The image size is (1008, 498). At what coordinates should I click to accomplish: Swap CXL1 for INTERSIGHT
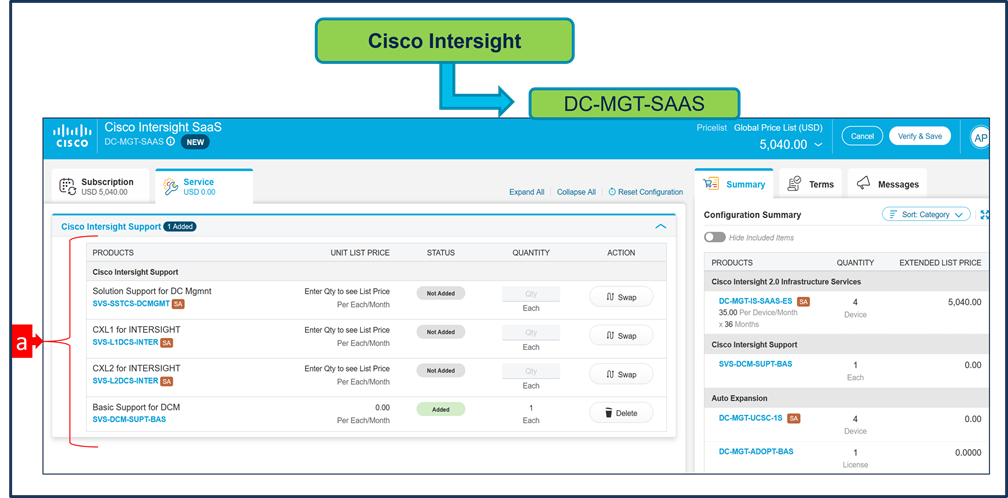(x=621, y=335)
